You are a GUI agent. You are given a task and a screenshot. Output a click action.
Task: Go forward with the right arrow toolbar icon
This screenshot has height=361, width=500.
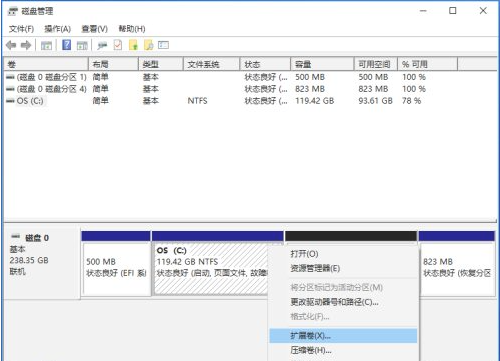[26, 45]
